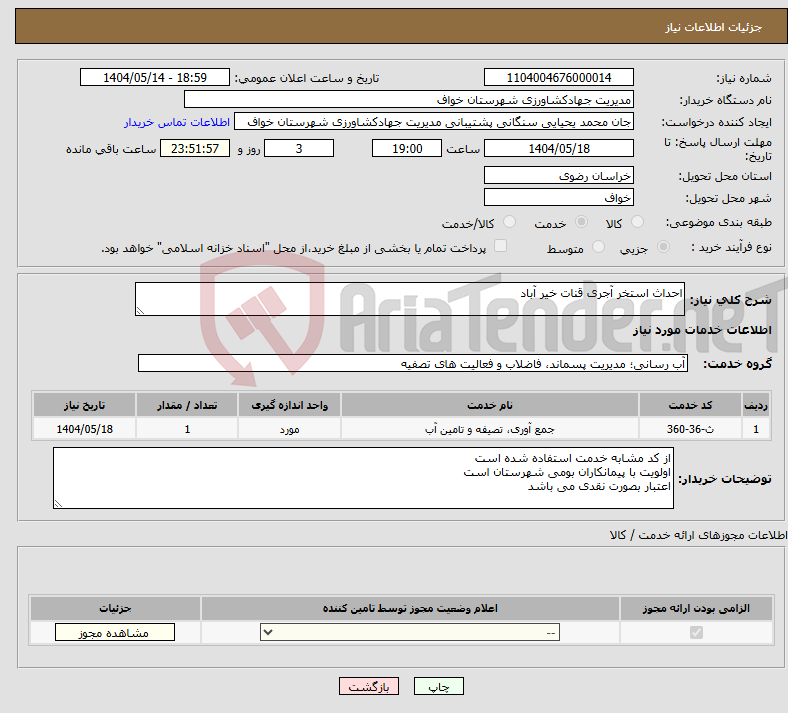Select the خدمت radio button
The image size is (788, 713).
(581, 222)
